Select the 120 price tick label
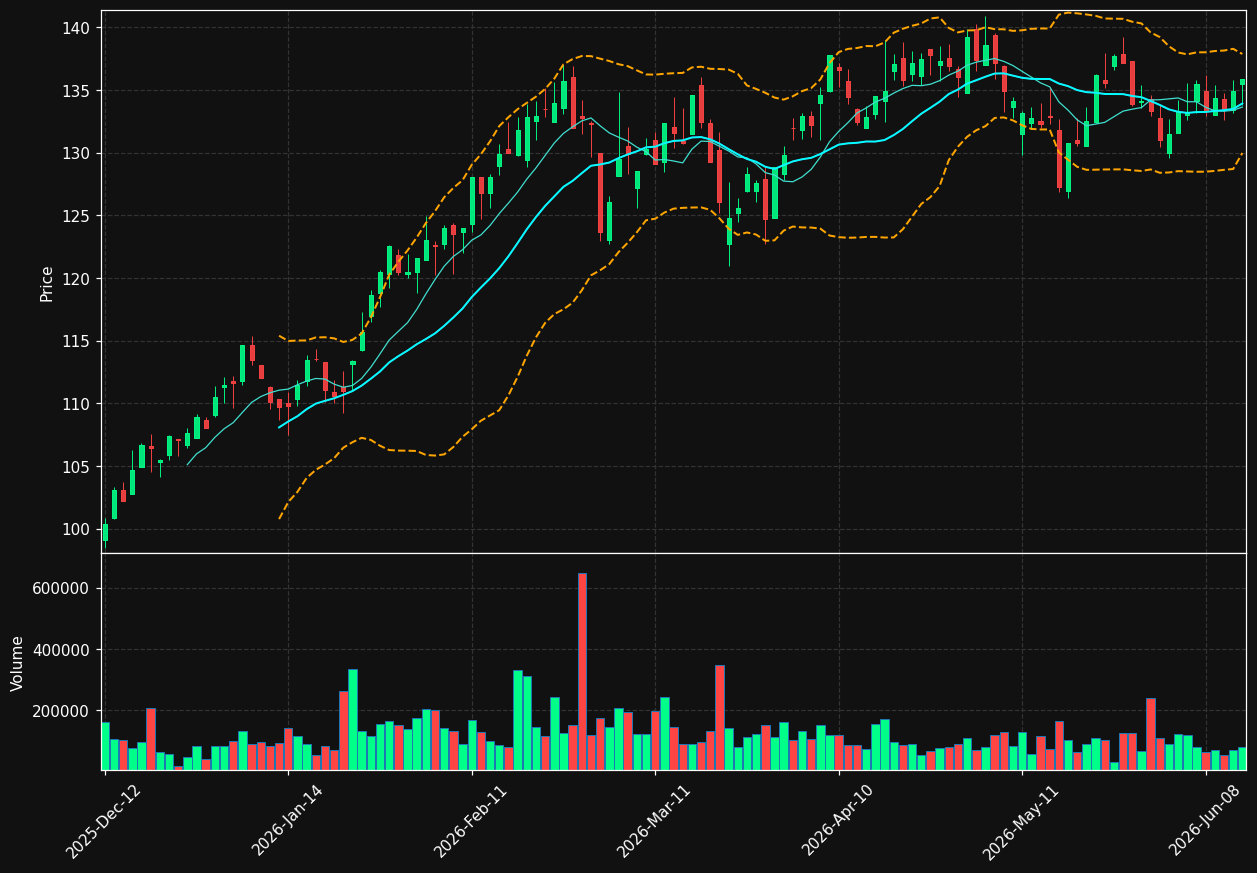The height and width of the screenshot is (873, 1257). 78,279
